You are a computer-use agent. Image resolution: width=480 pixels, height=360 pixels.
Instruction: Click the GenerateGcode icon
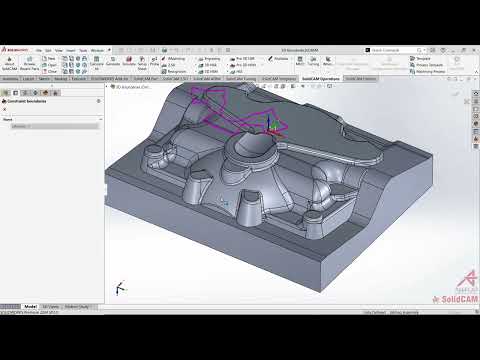pos(113,61)
